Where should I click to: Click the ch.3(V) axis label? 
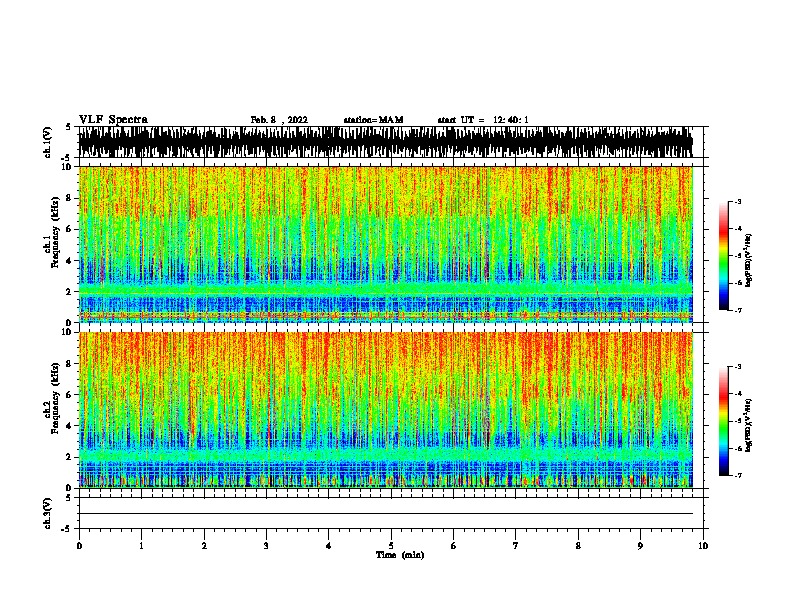48,513
